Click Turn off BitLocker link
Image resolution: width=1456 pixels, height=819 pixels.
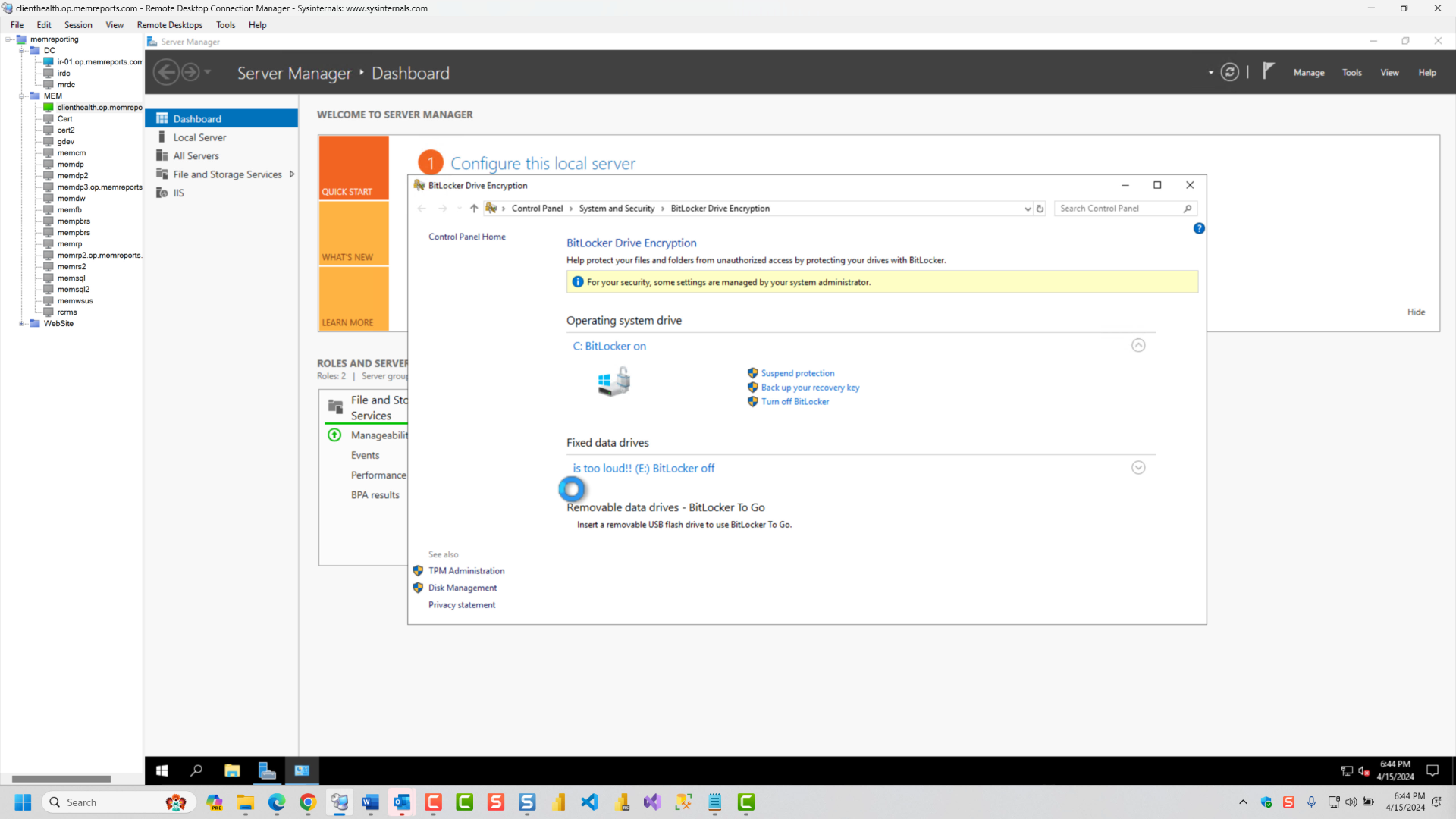point(795,402)
